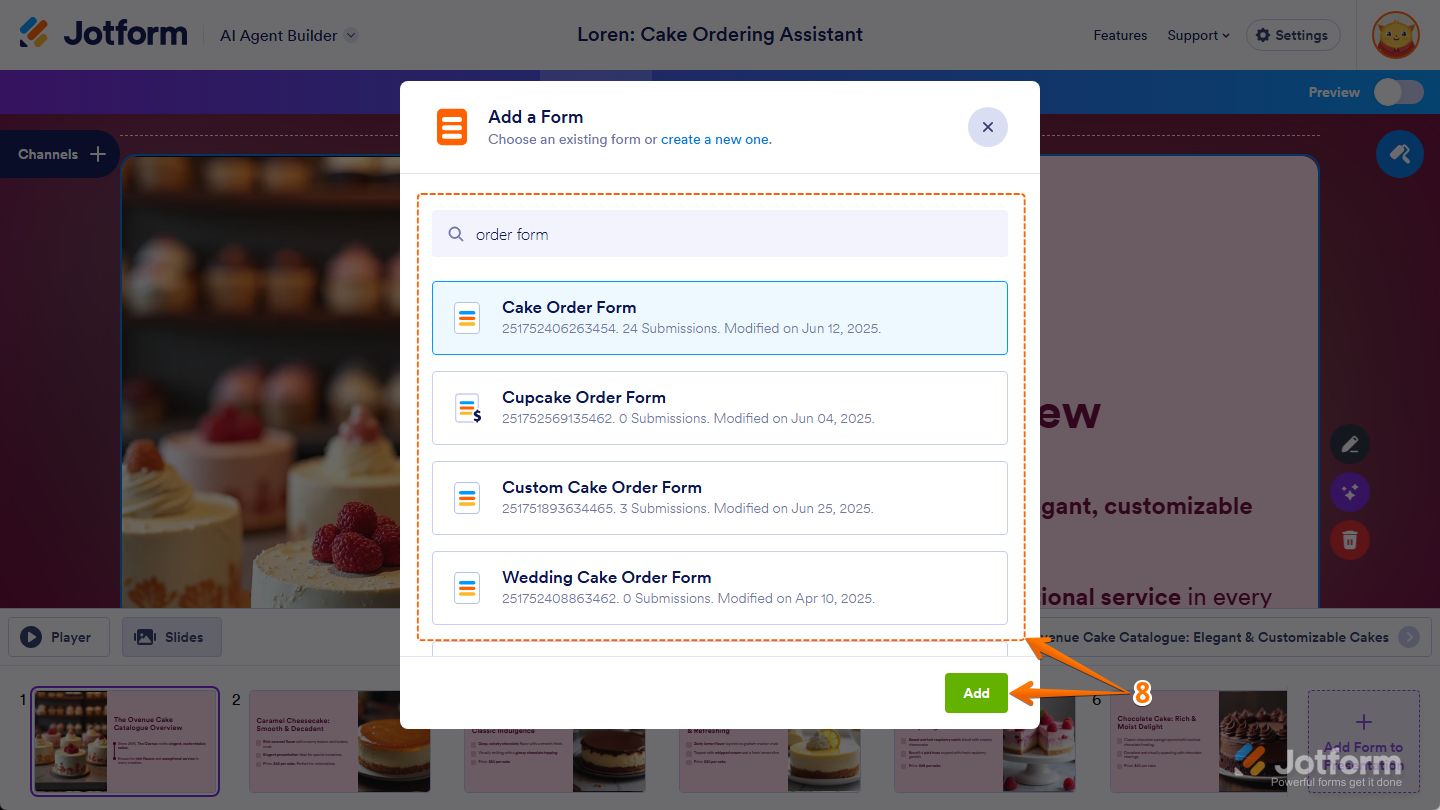The height and width of the screenshot is (810, 1440).
Task: Click the pencil edit slide icon
Action: coord(1350,444)
